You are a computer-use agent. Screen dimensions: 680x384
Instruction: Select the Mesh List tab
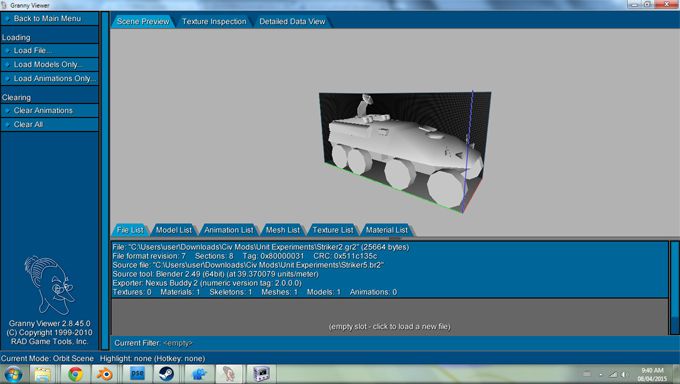click(283, 230)
